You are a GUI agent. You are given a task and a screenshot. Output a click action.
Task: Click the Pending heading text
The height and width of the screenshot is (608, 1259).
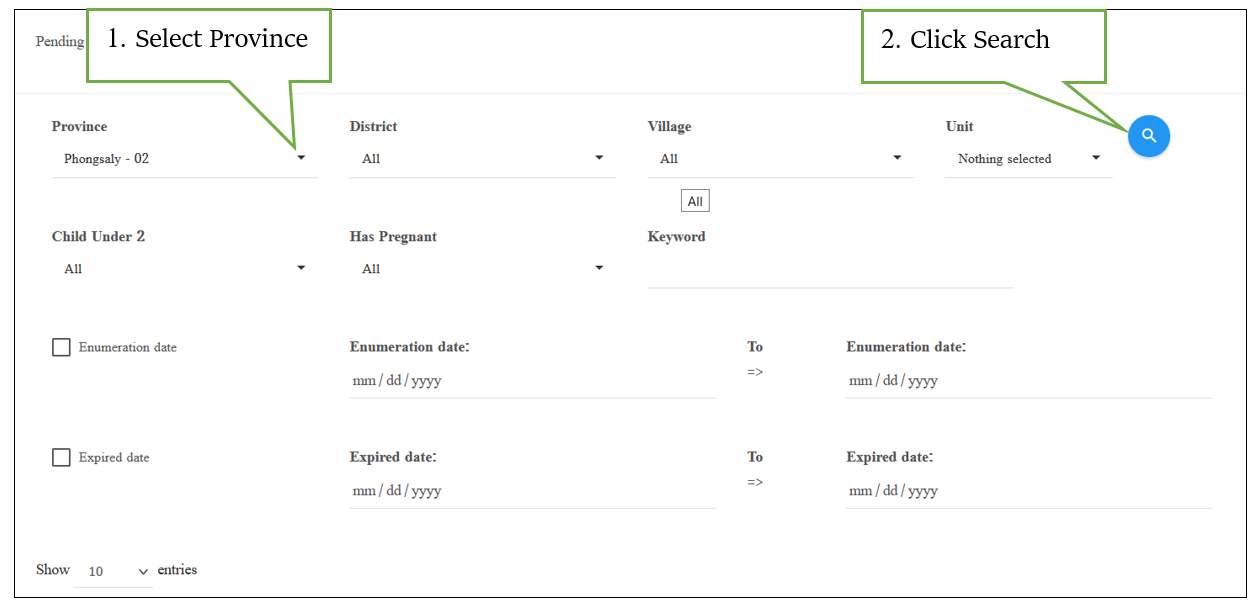pyautogui.click(x=60, y=41)
